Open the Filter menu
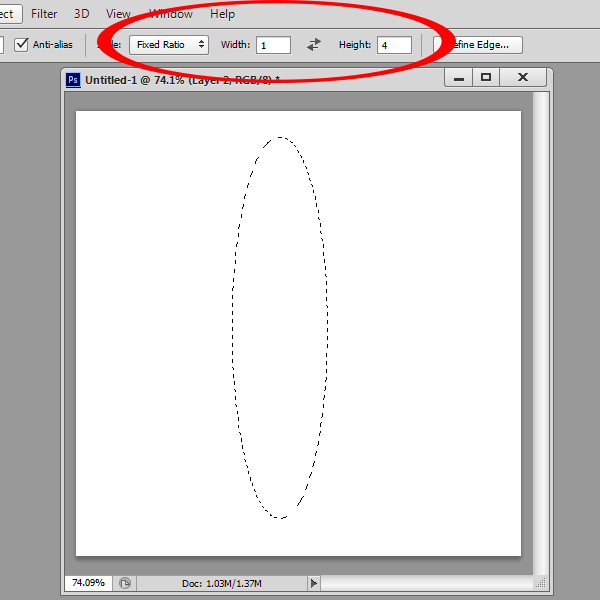This screenshot has height=600, width=600. pos(44,14)
